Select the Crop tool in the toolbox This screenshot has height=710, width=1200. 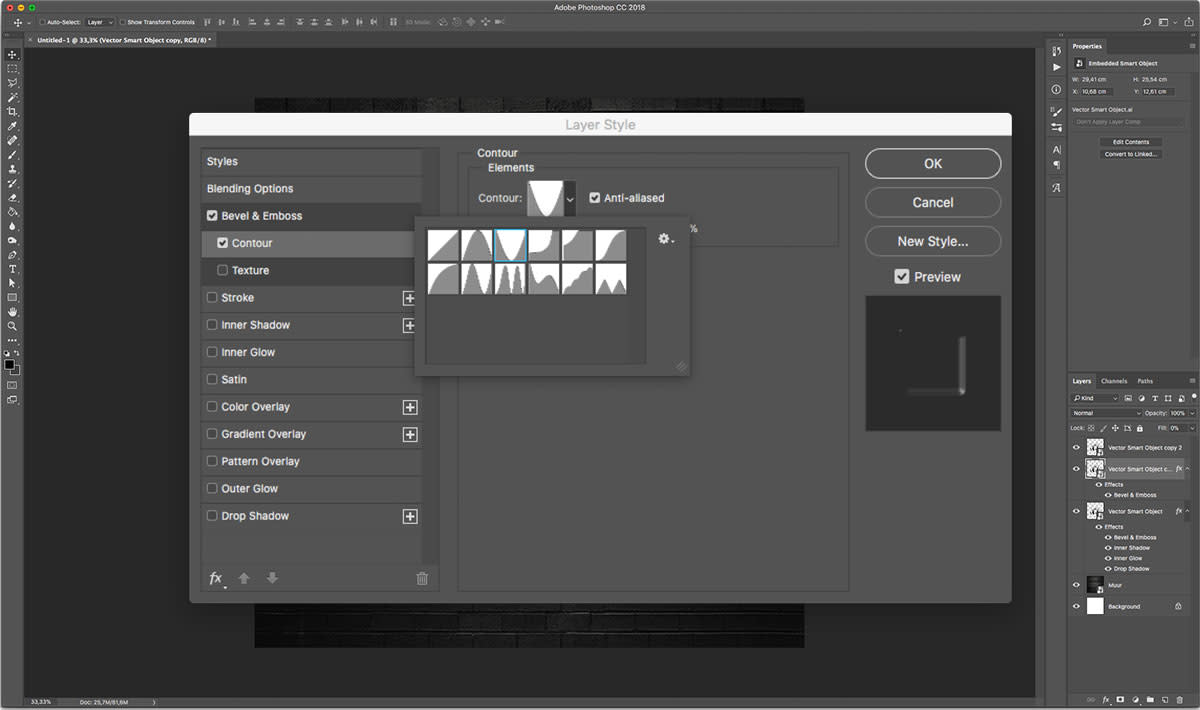pyautogui.click(x=13, y=112)
